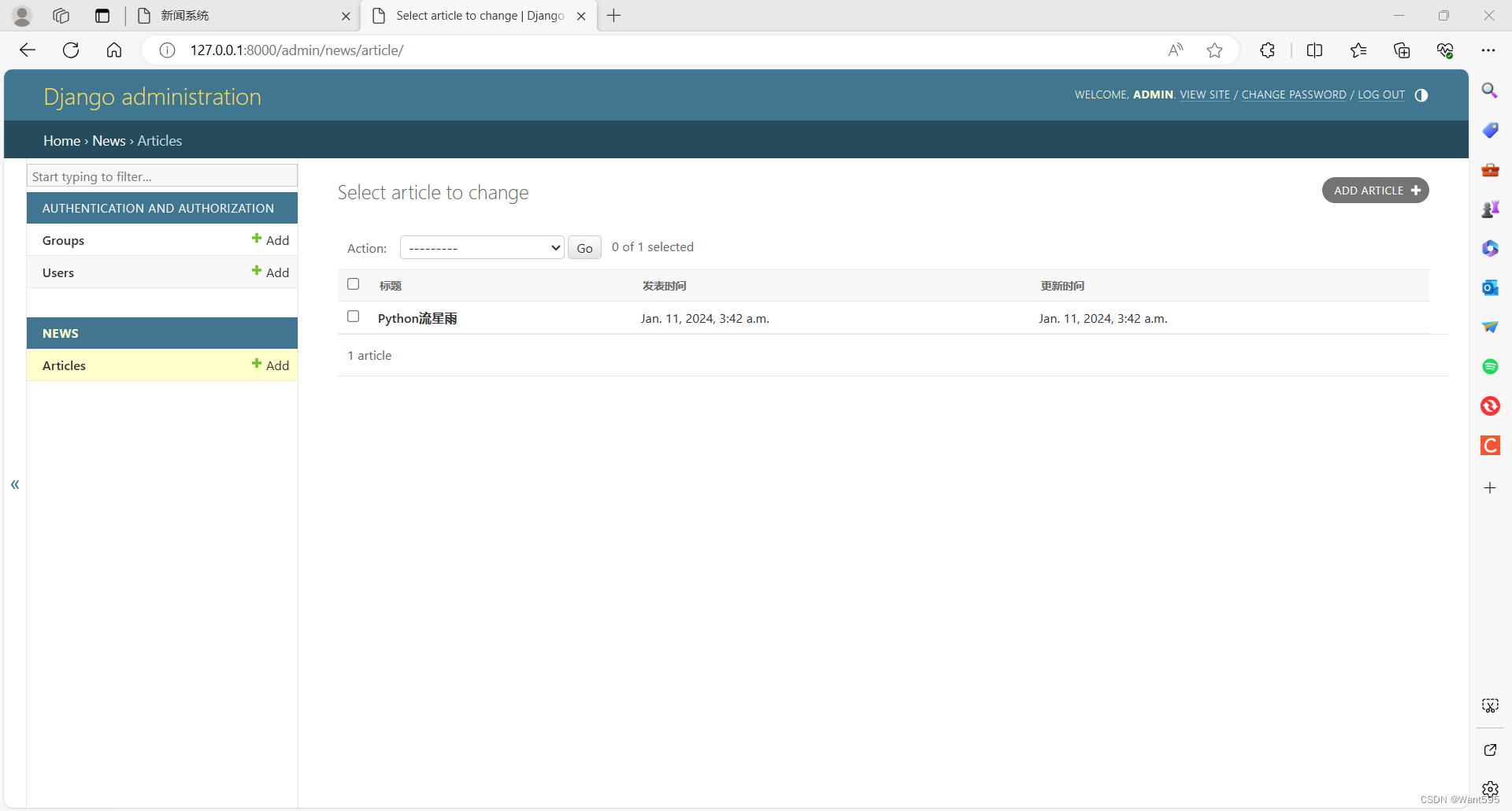Open the browser profile avatar
Image resolution: width=1512 pixels, height=811 pixels.
22,16
